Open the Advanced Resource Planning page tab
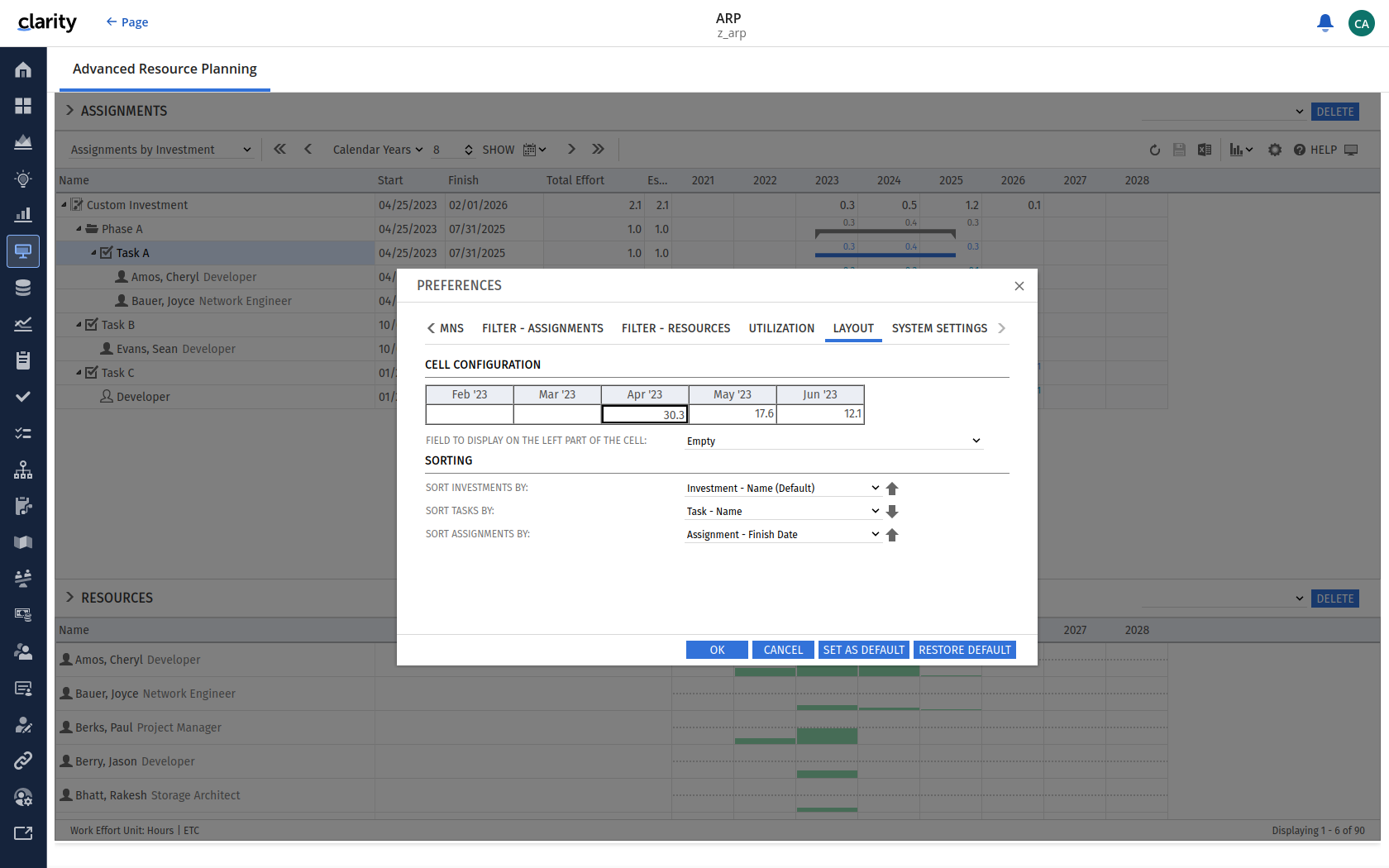 (x=165, y=69)
